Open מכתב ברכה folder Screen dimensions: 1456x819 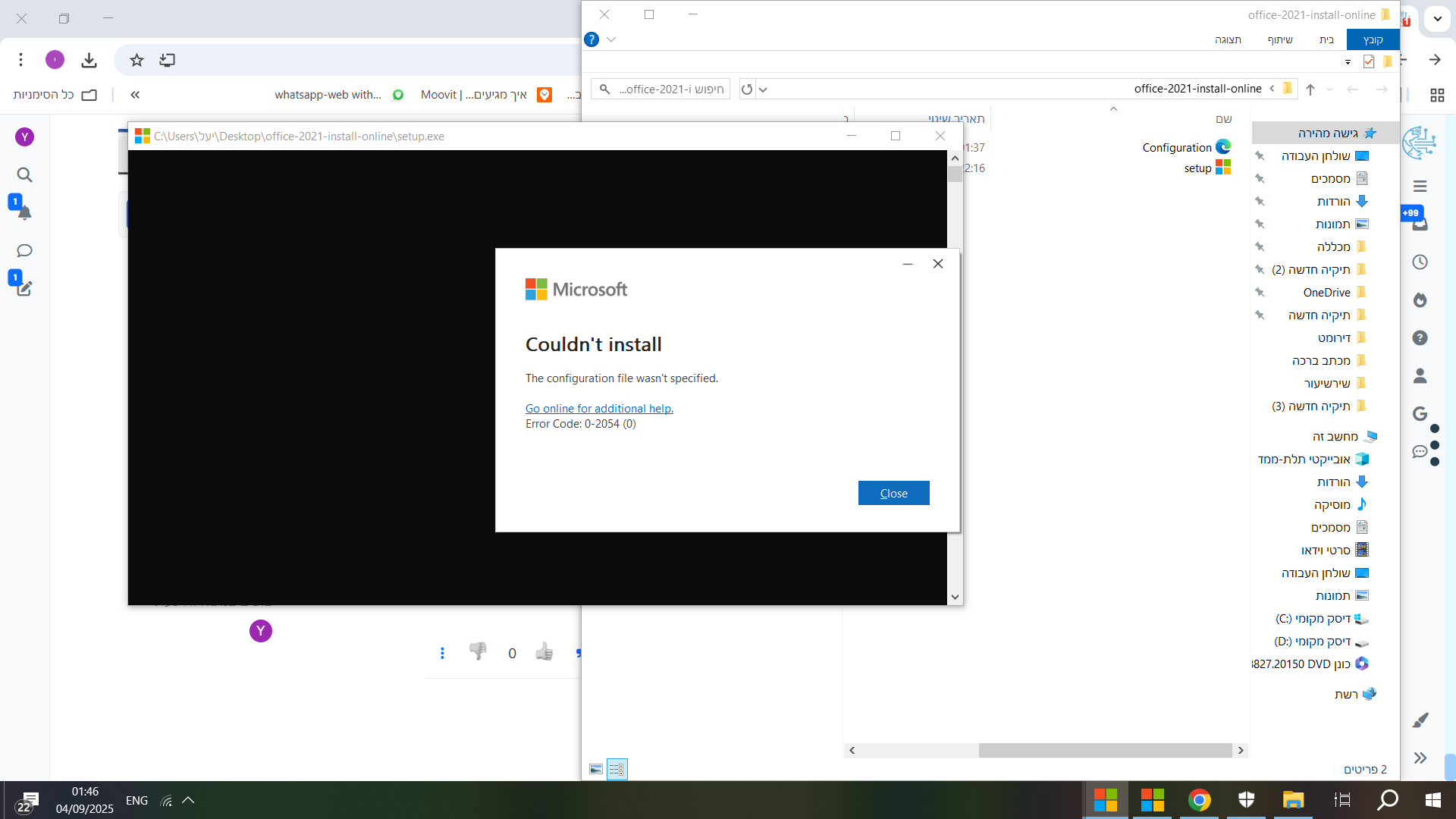coord(1329,360)
